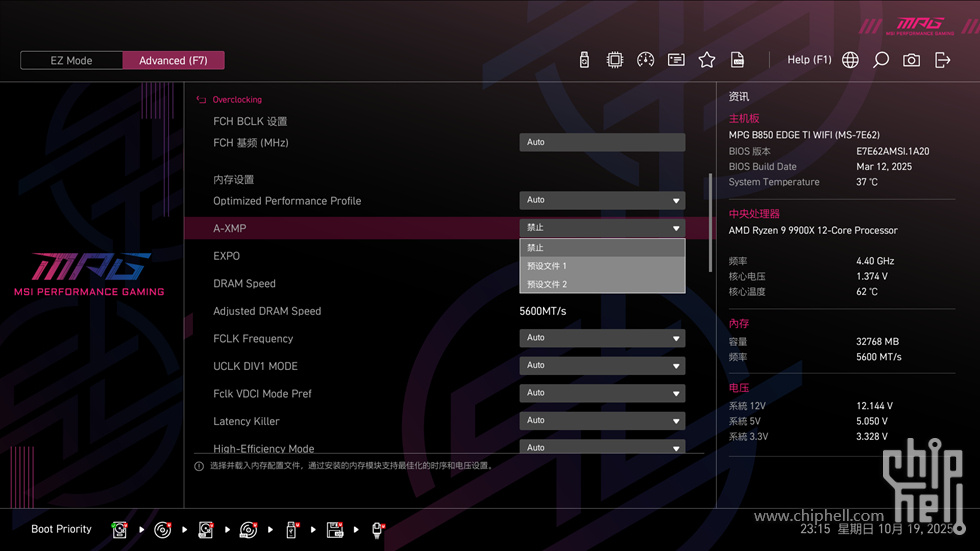Switch to EZ Mode tab

click(71, 61)
